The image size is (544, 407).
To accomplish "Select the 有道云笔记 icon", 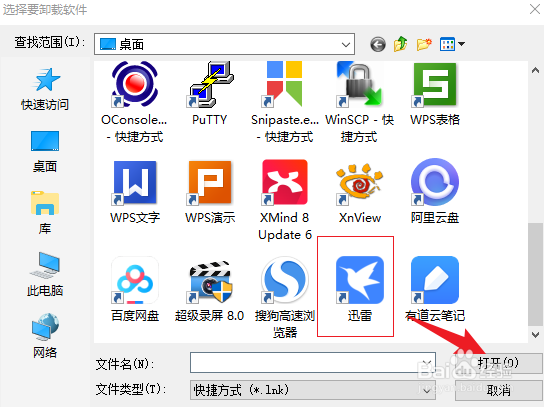I will click(x=435, y=280).
